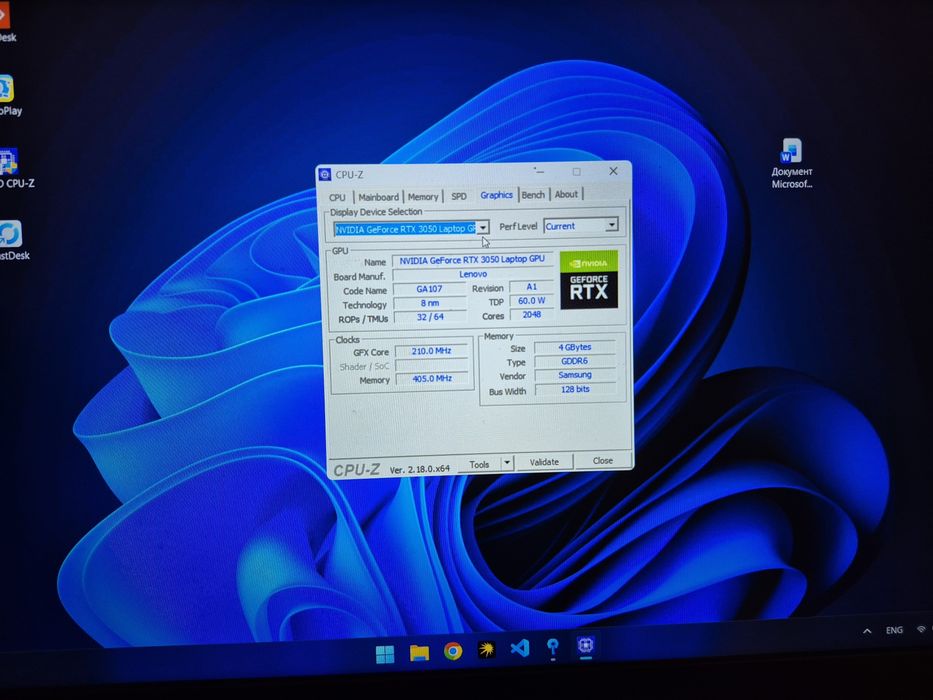Image resolution: width=933 pixels, height=700 pixels.
Task: Open the Microsoft Word document desktop icon
Action: pos(791,164)
